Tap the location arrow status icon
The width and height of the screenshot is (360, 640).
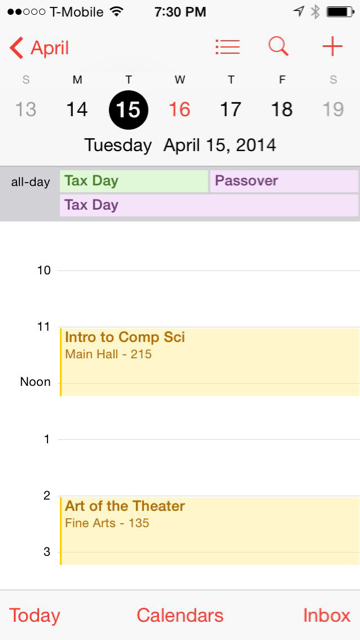[299, 12]
